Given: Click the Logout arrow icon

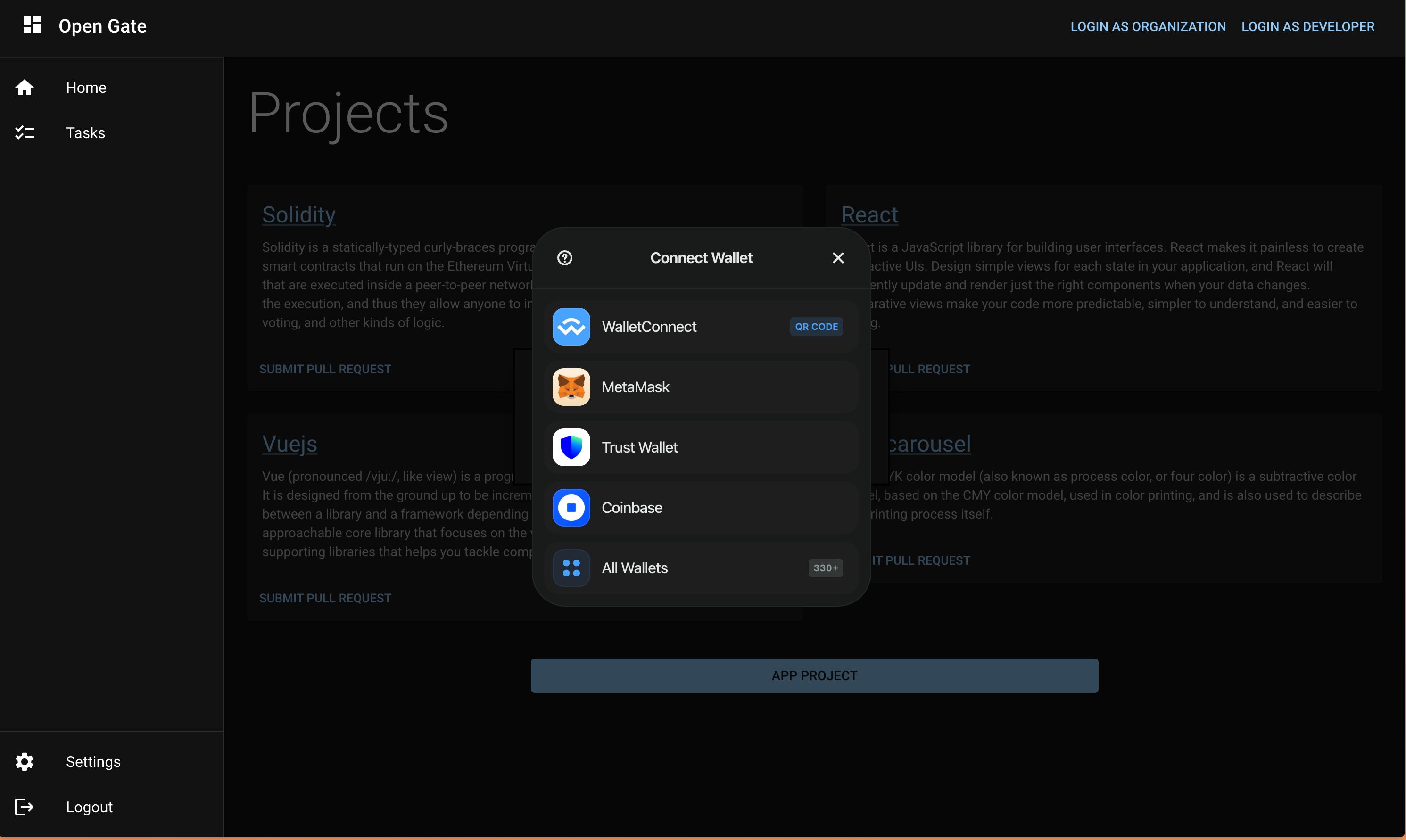Looking at the screenshot, I should tap(25, 807).
